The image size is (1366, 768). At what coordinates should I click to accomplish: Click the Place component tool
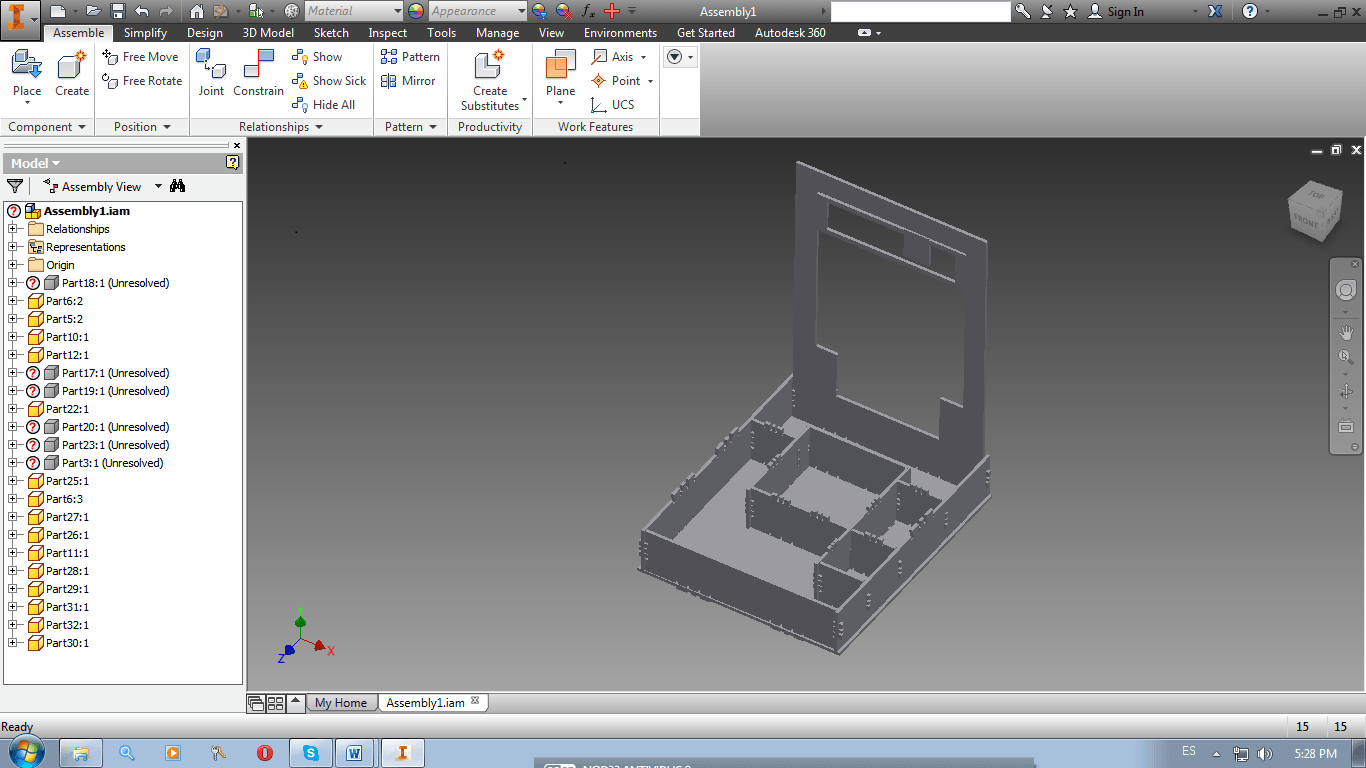(x=27, y=75)
